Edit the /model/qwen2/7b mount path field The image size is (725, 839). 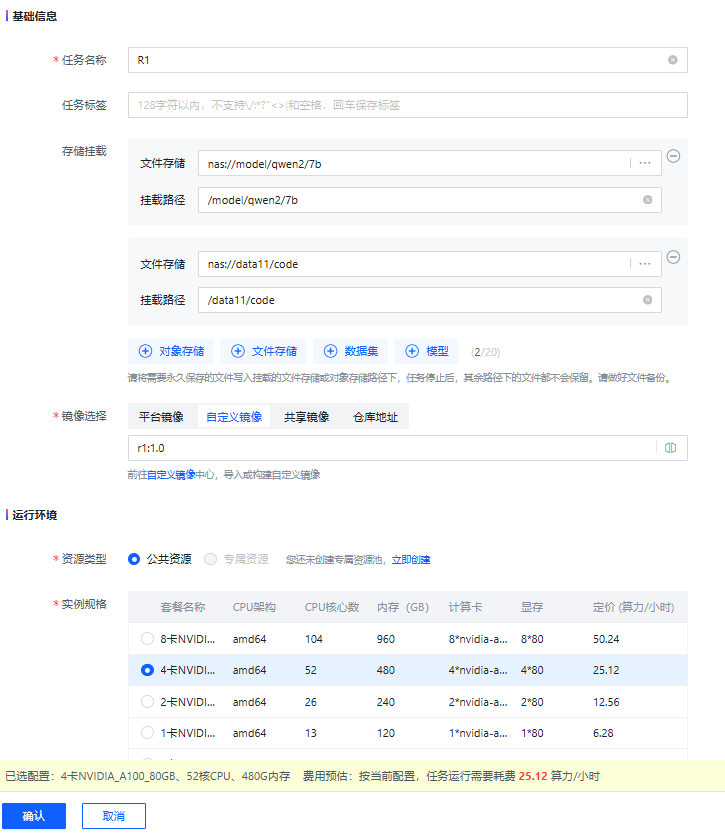pos(430,200)
